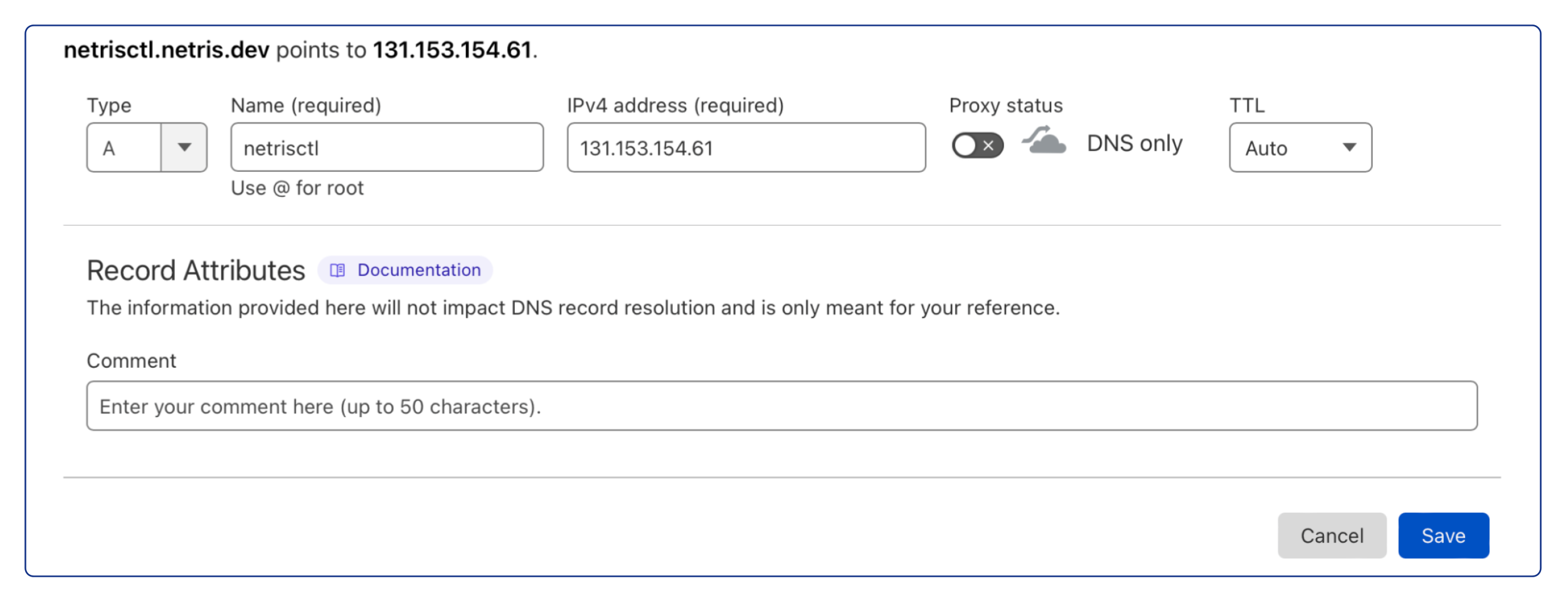This screenshot has height=608, width=1568.
Task: Open the record Type selector showing A
Action: point(146,147)
